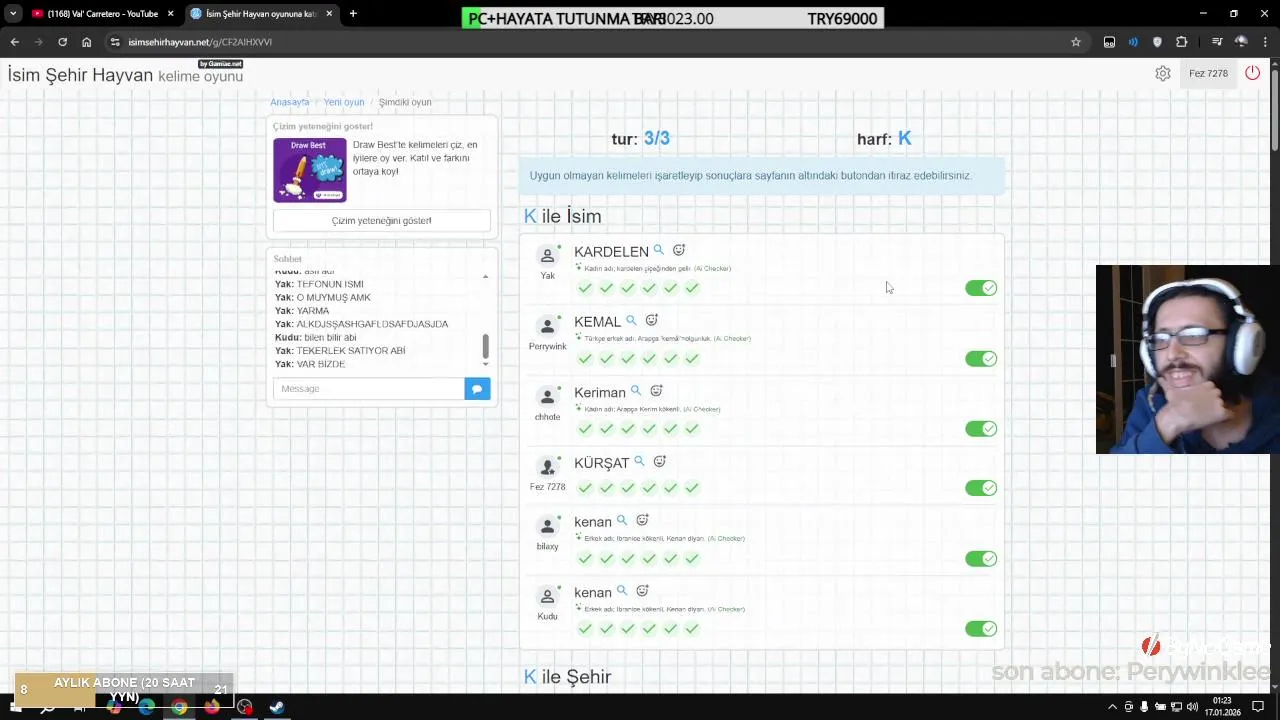Click Yak's player avatar
The width and height of the screenshot is (1280, 720).
click(x=547, y=256)
